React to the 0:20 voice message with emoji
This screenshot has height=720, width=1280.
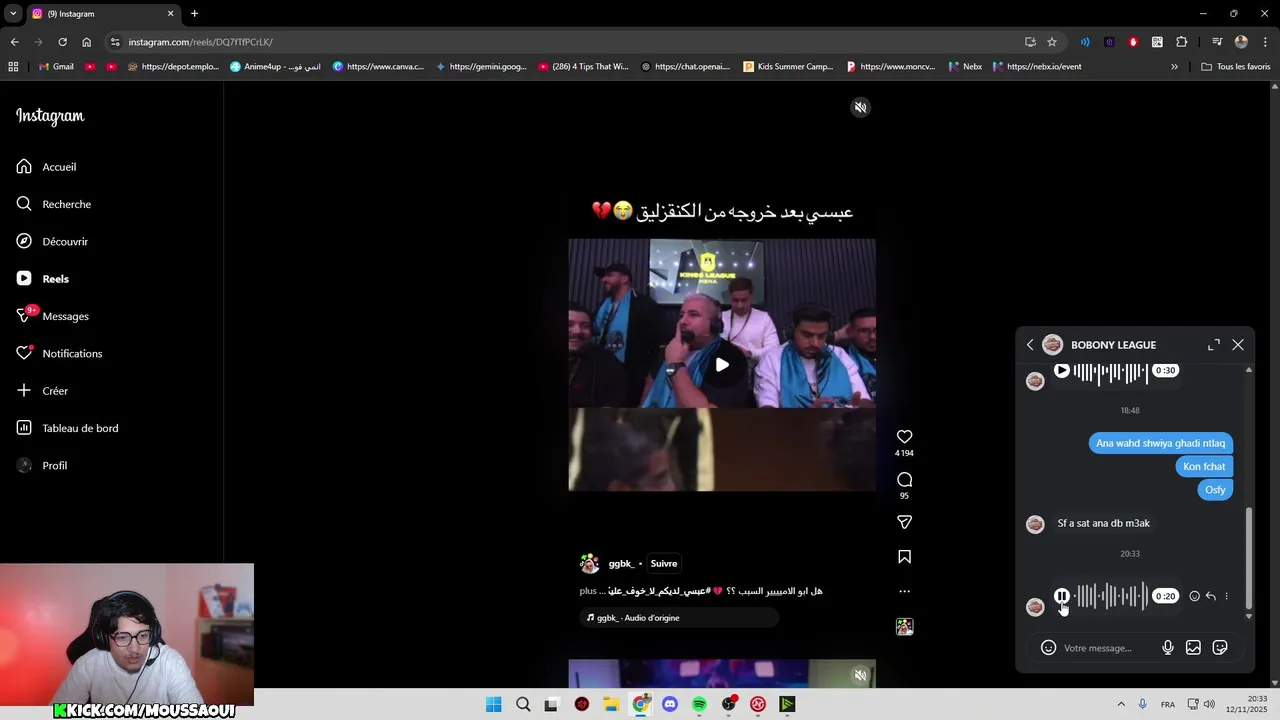(x=1194, y=596)
